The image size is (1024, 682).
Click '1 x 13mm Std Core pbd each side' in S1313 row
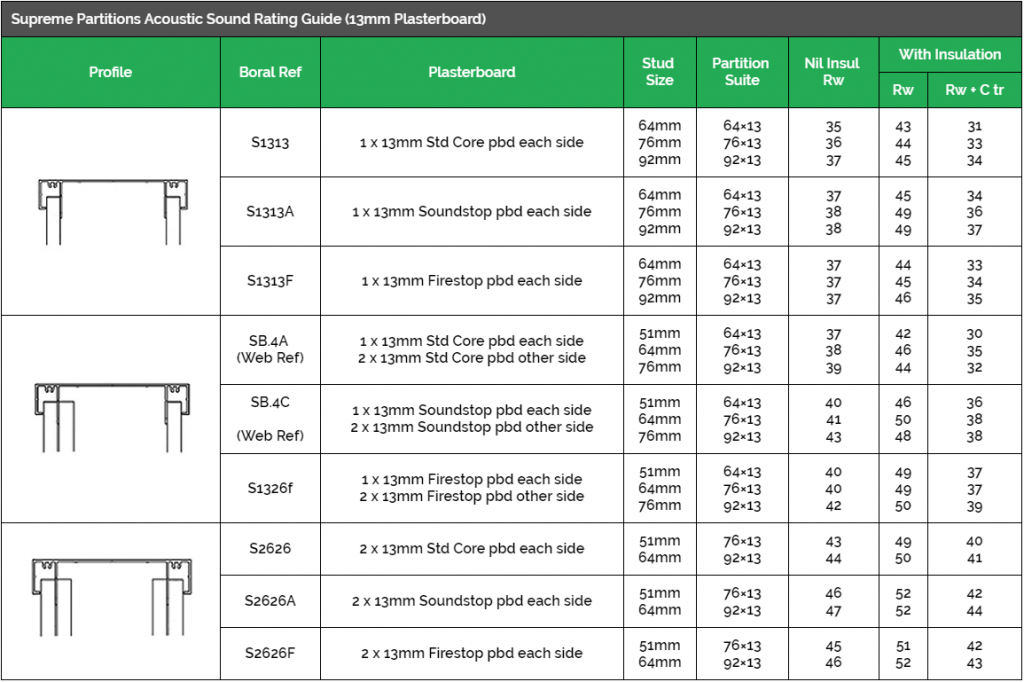pyautogui.click(x=472, y=142)
